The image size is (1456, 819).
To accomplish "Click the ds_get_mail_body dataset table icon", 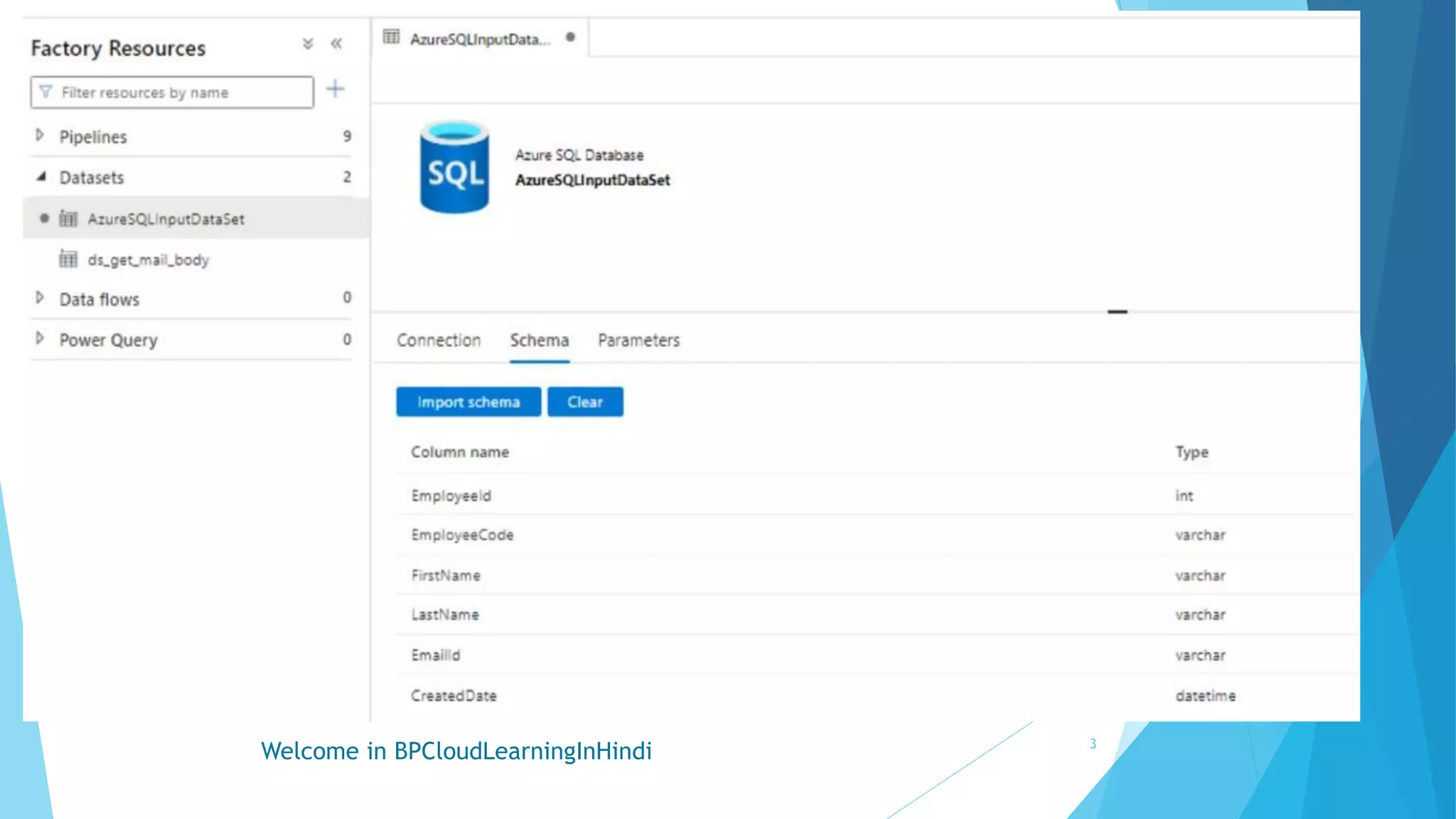I will (x=68, y=259).
